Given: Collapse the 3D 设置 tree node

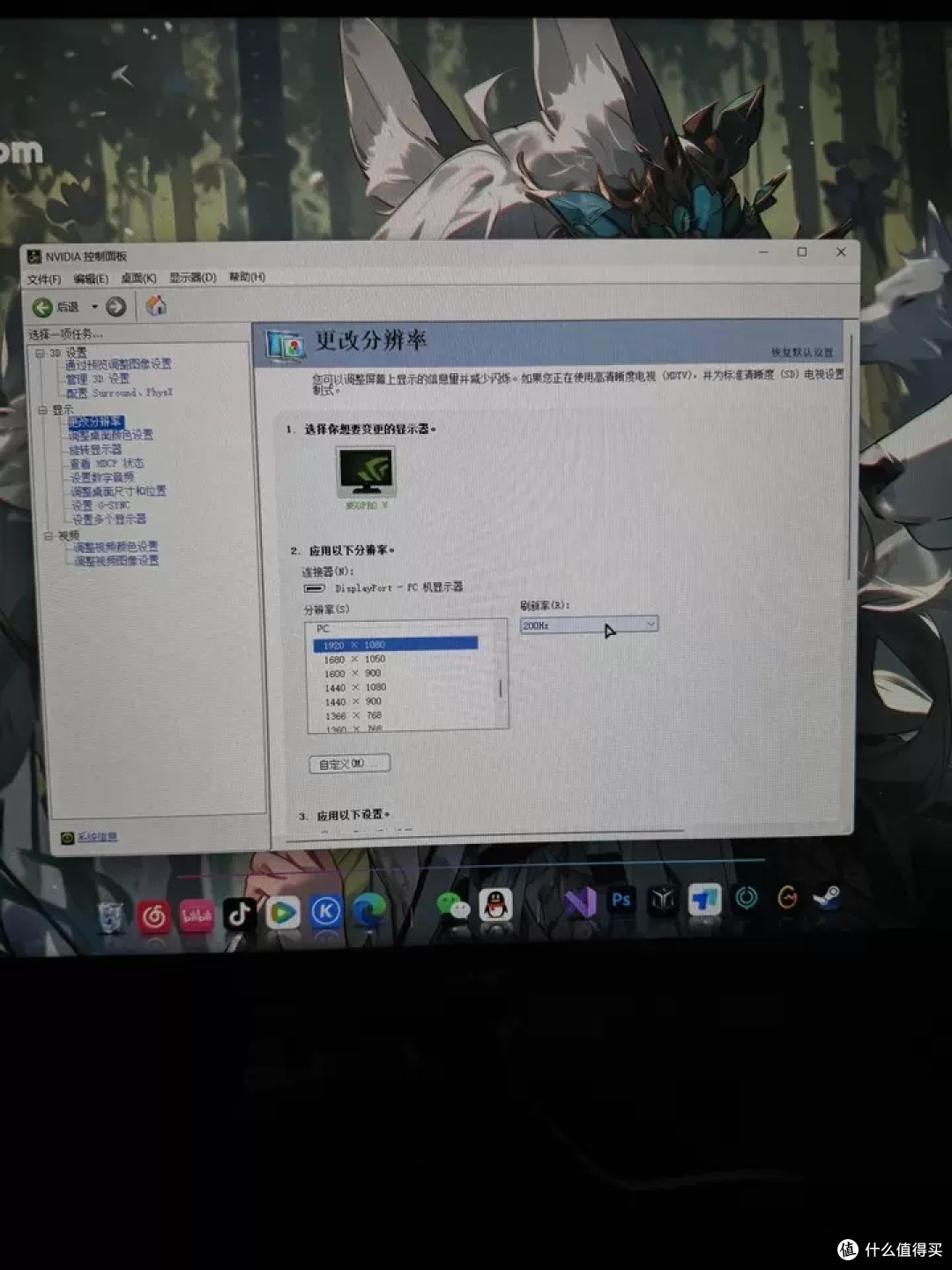Looking at the screenshot, I should (40, 353).
